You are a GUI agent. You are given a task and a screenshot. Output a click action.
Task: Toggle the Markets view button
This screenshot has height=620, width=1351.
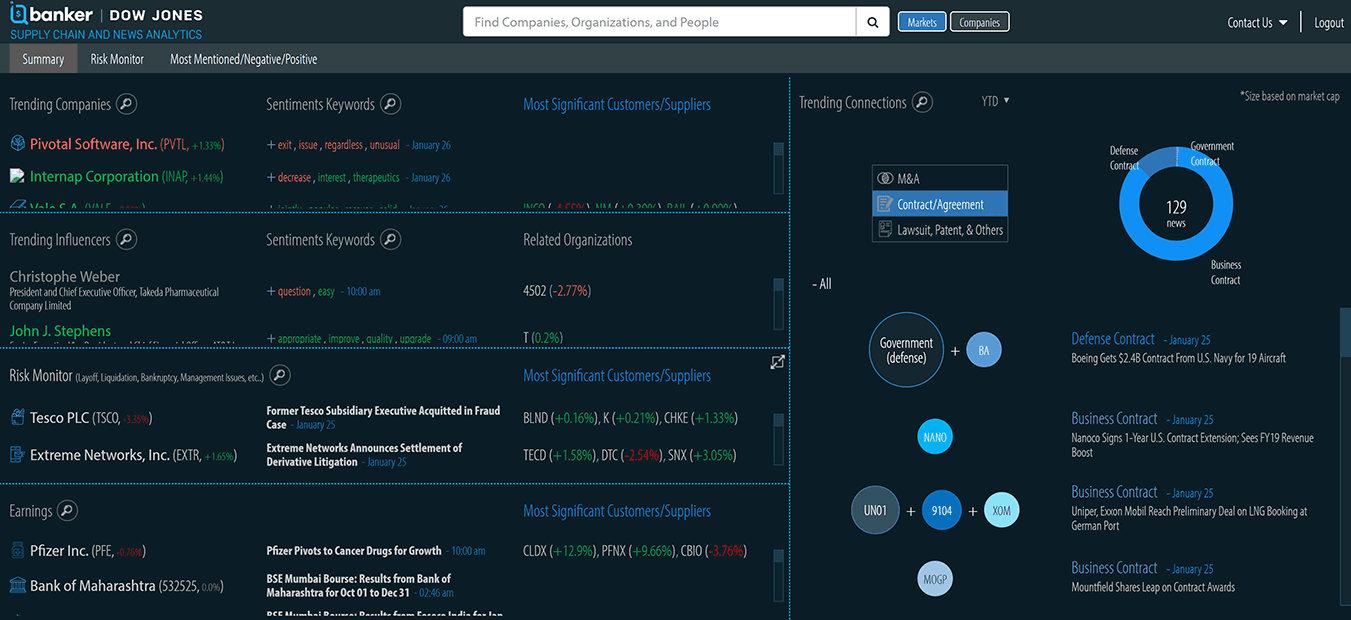tap(922, 22)
